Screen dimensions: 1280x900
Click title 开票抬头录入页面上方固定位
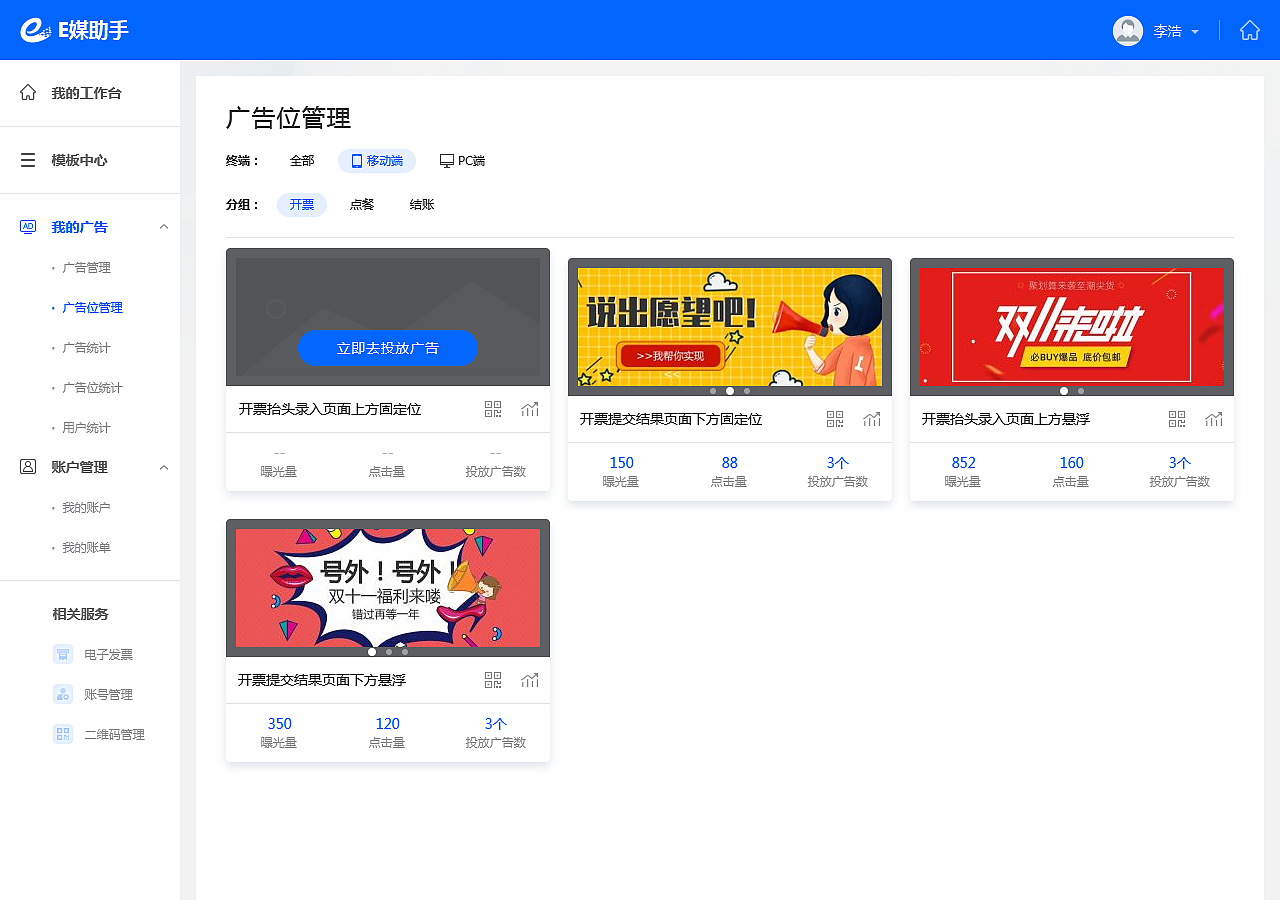point(330,409)
